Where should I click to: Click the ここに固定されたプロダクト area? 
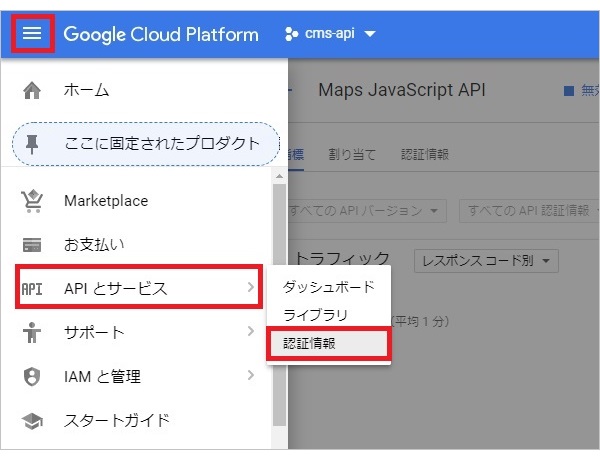pyautogui.click(x=146, y=144)
